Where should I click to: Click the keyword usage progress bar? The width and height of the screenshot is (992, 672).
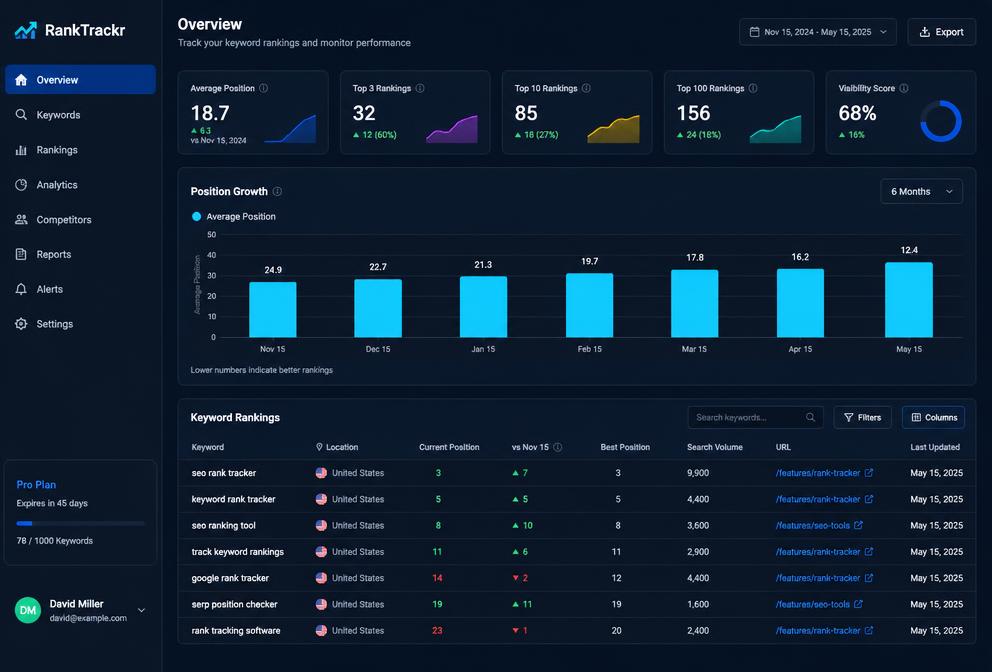click(80, 523)
